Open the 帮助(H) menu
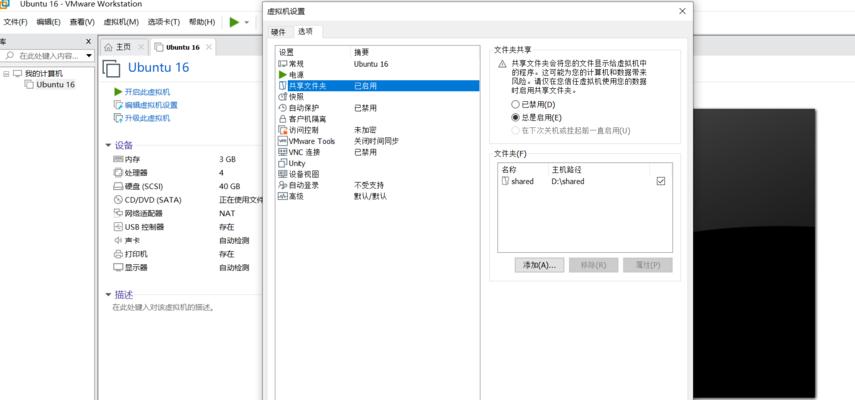 (202, 22)
